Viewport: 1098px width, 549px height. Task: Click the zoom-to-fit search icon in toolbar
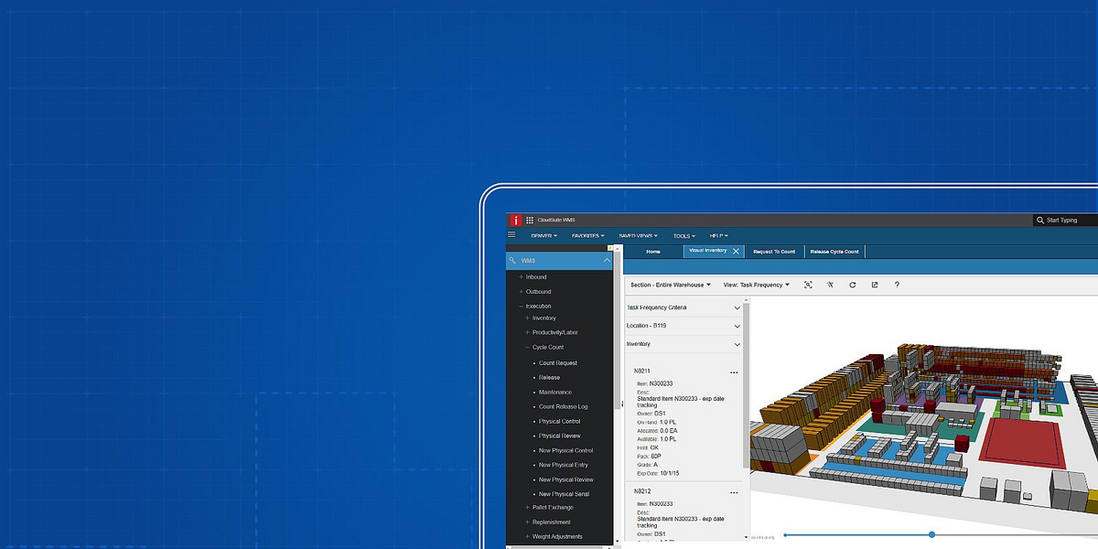pyautogui.click(x=808, y=285)
